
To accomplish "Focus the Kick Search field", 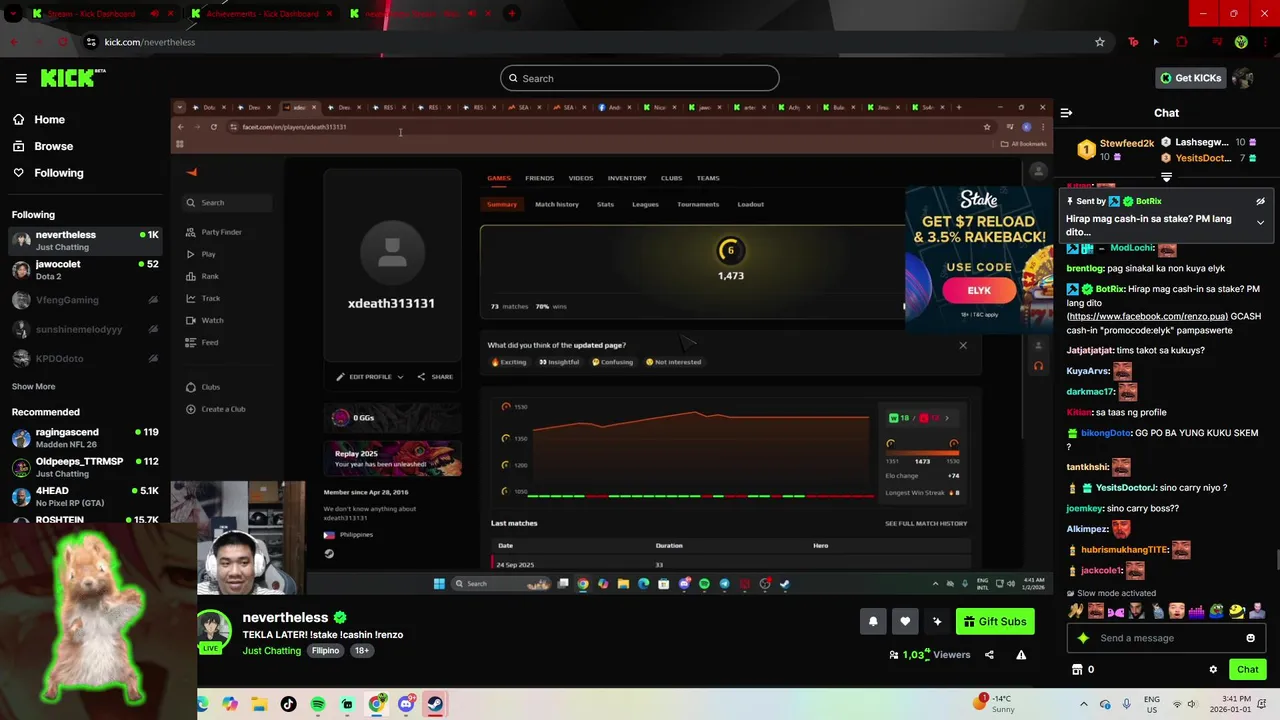I will pos(640,78).
